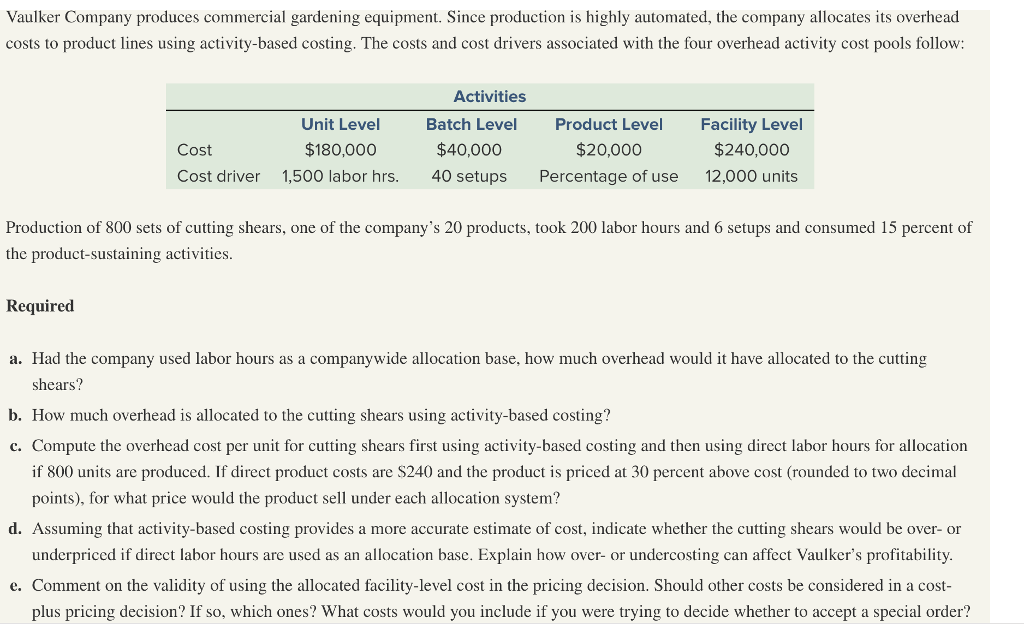Select the $40,000 cost cell
The image size is (1024, 624).
tap(469, 150)
